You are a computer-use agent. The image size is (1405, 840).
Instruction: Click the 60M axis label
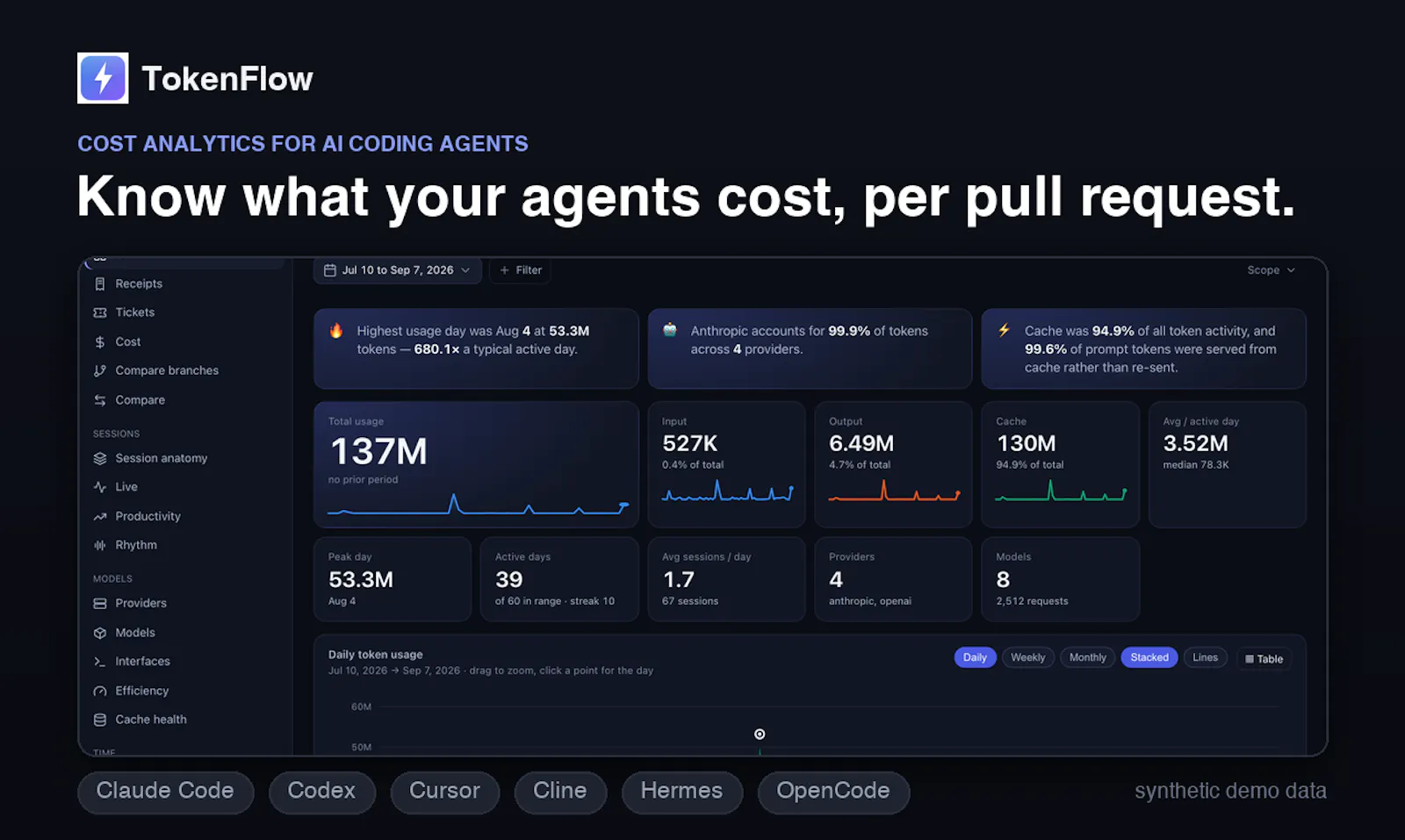[361, 707]
